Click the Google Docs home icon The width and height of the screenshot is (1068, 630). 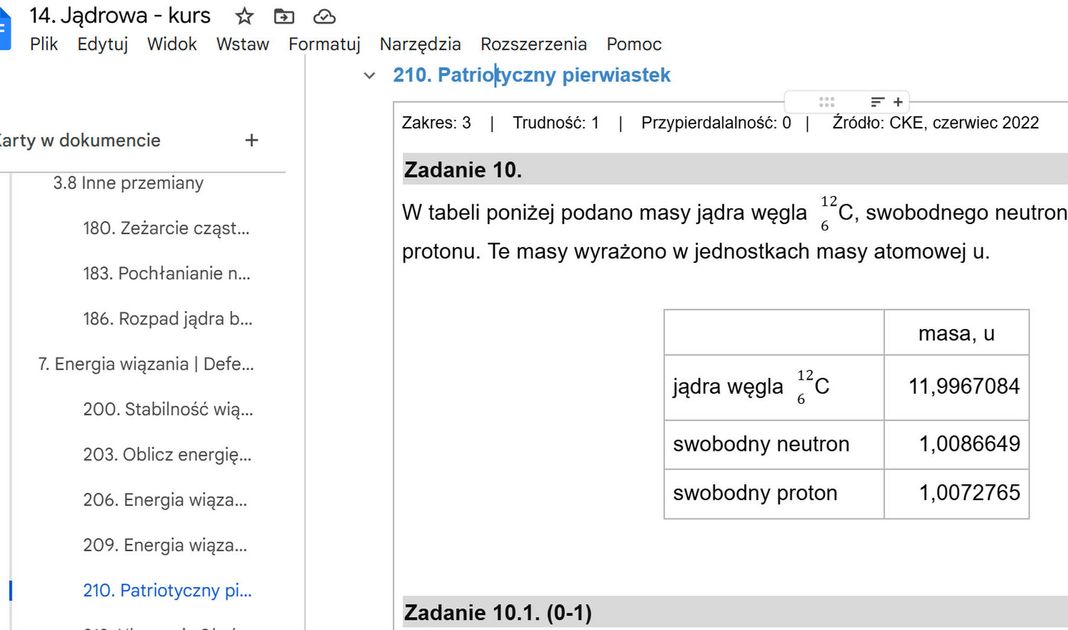click(4, 28)
